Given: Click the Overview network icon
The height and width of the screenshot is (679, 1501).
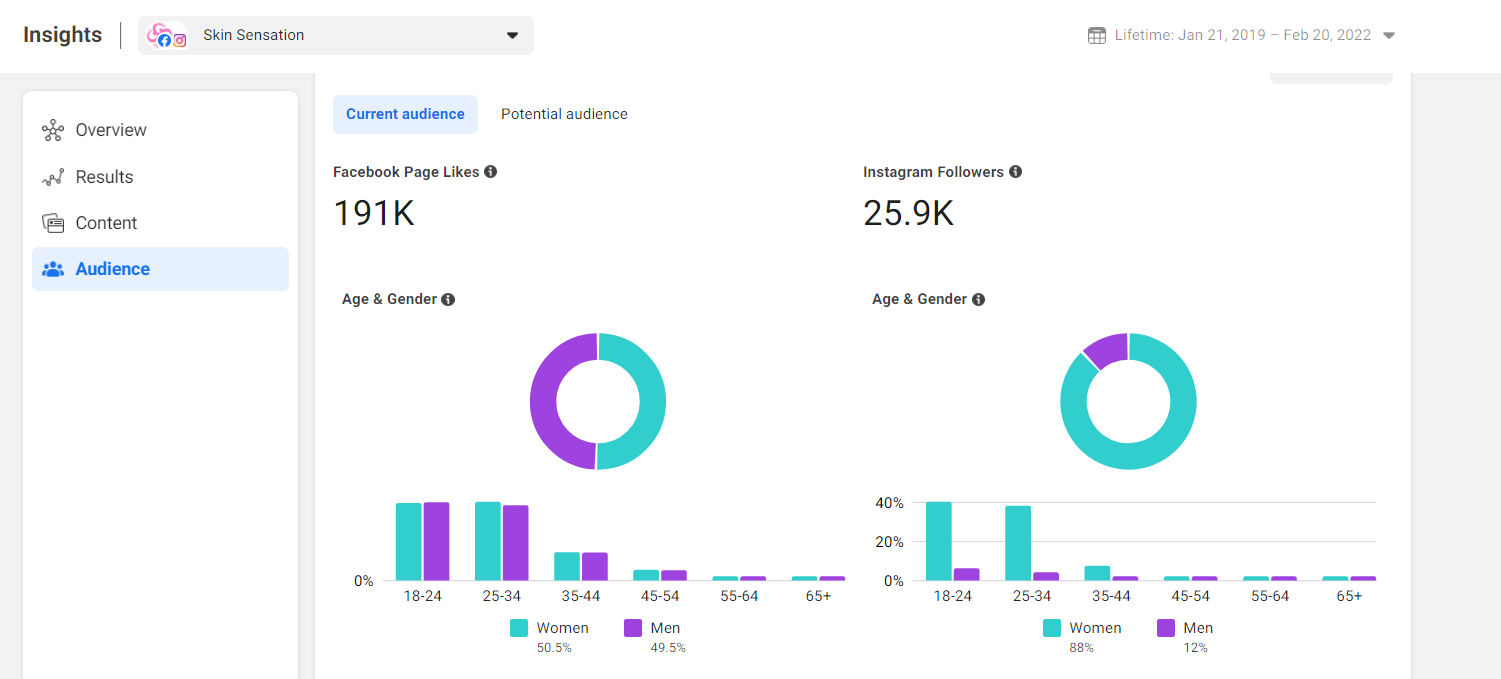Looking at the screenshot, I should pyautogui.click(x=53, y=130).
